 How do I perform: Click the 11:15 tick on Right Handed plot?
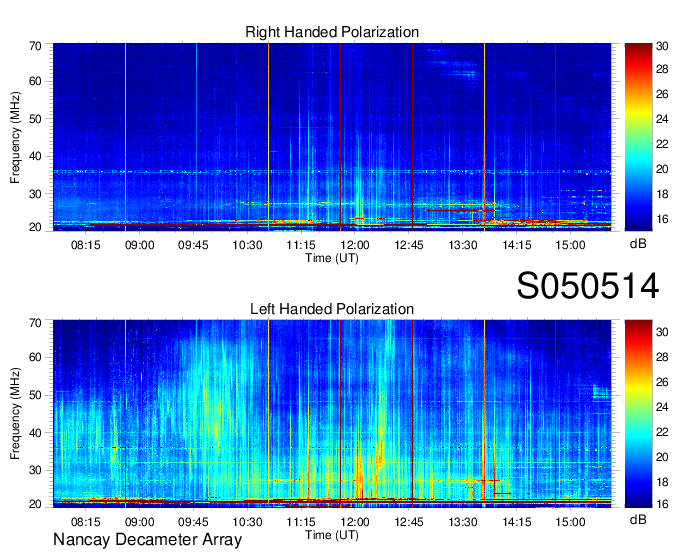click(301, 245)
